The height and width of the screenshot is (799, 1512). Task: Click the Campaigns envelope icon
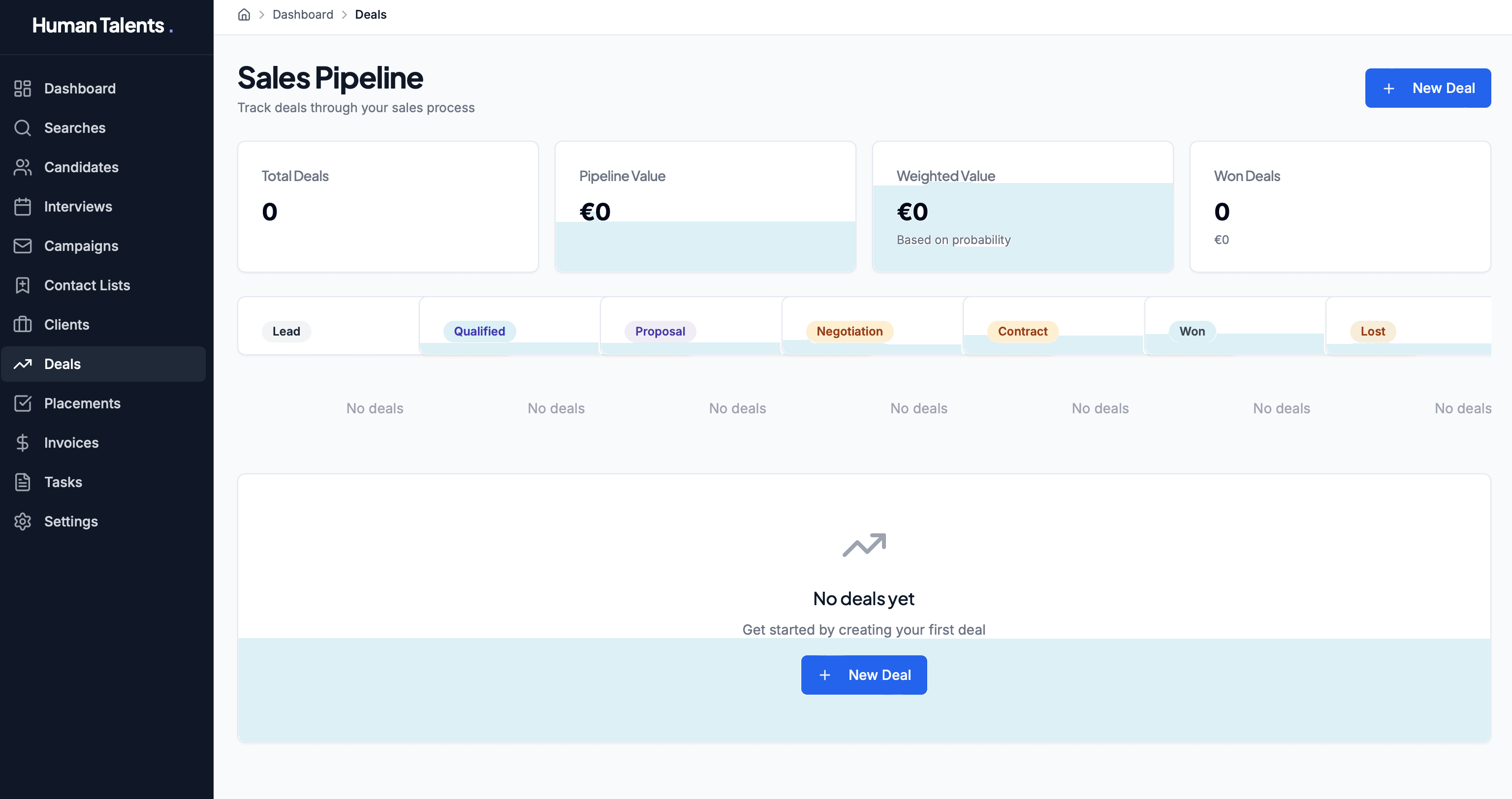point(23,246)
